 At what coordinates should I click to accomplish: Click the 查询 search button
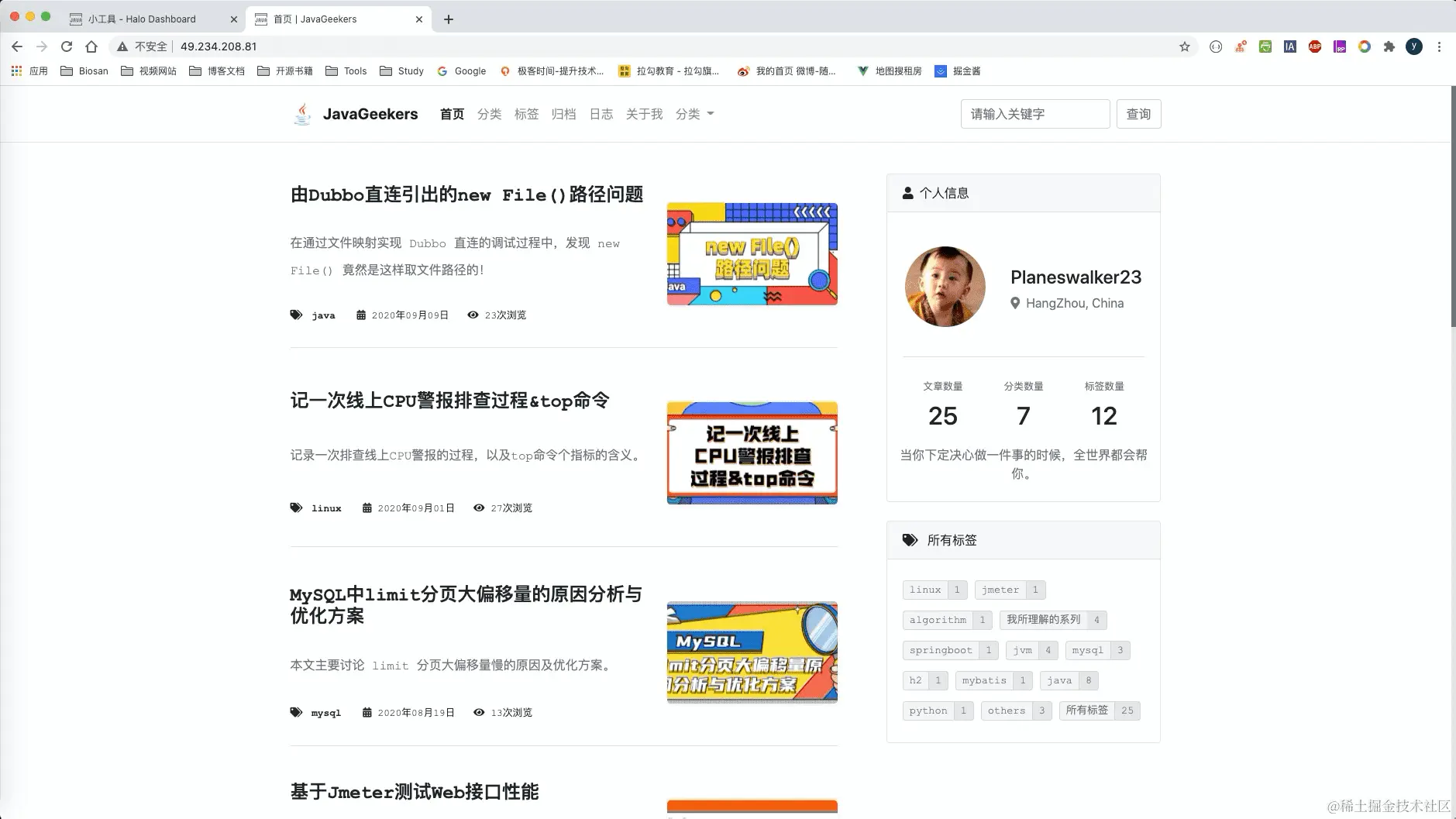[x=1138, y=114]
